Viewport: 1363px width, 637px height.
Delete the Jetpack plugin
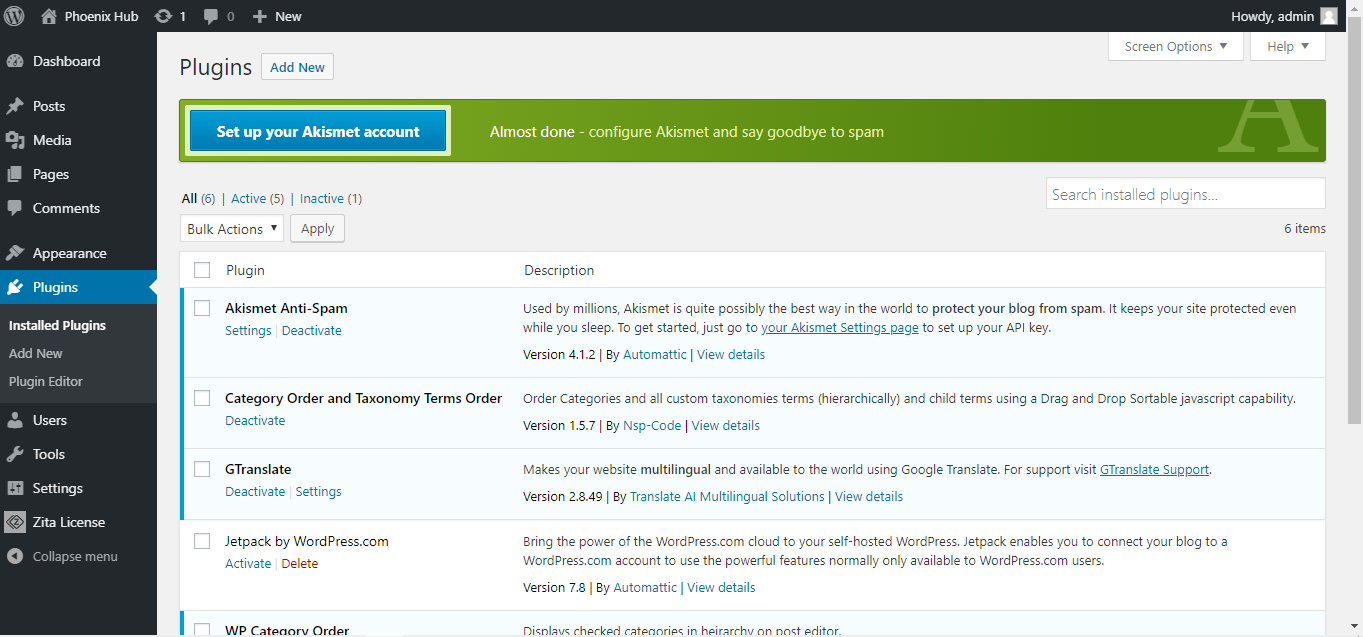tap(300, 564)
